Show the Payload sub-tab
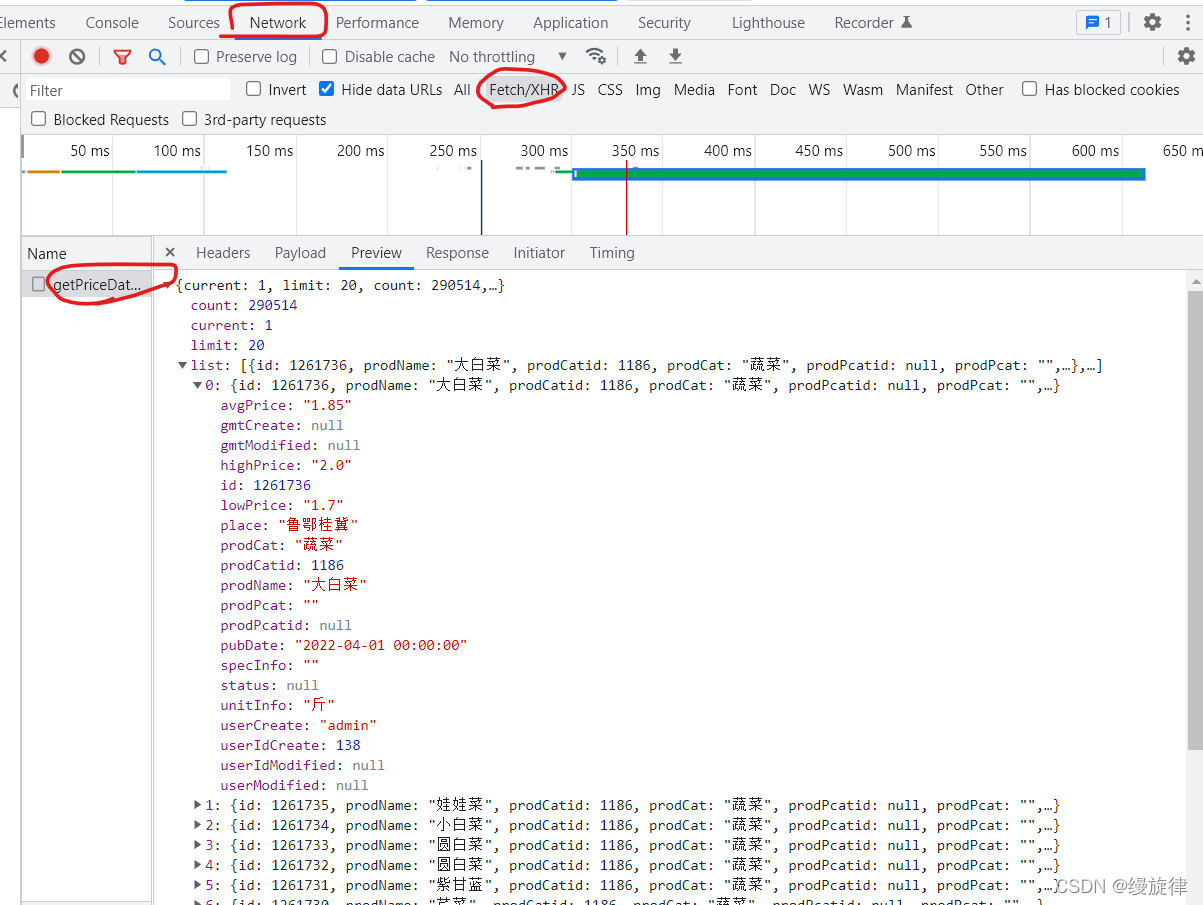1203x905 pixels. click(300, 253)
